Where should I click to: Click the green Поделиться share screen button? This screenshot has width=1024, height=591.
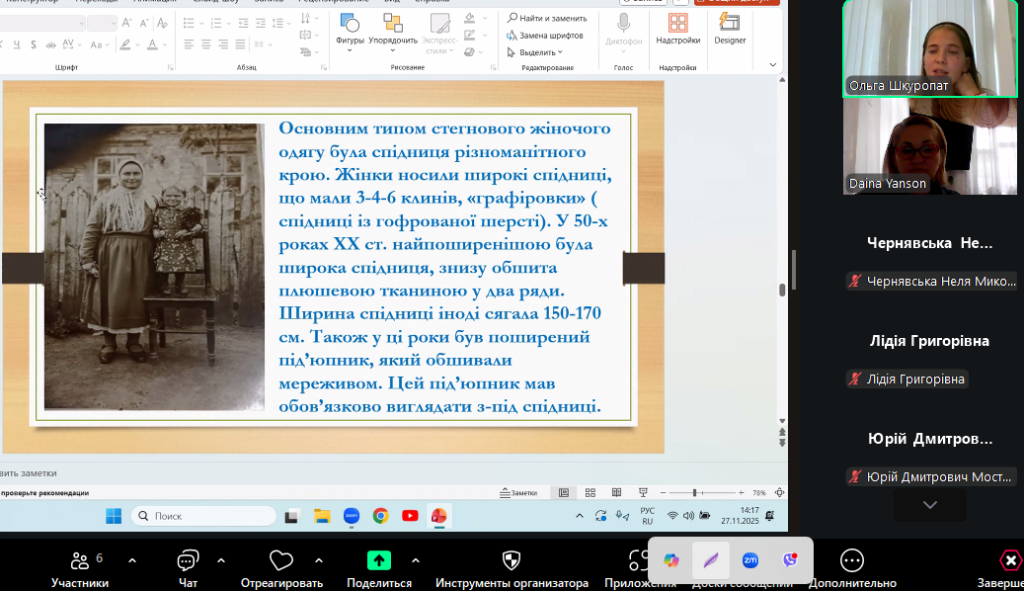pos(379,561)
